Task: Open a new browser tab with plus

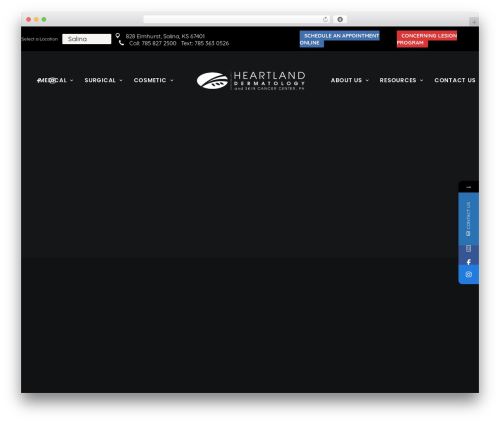Action: [x=474, y=22]
